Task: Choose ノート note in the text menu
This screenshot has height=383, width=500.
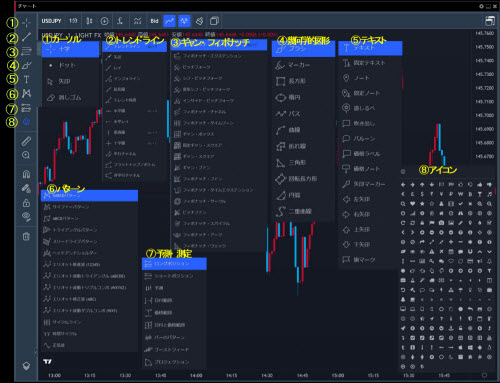Action: tap(370, 78)
